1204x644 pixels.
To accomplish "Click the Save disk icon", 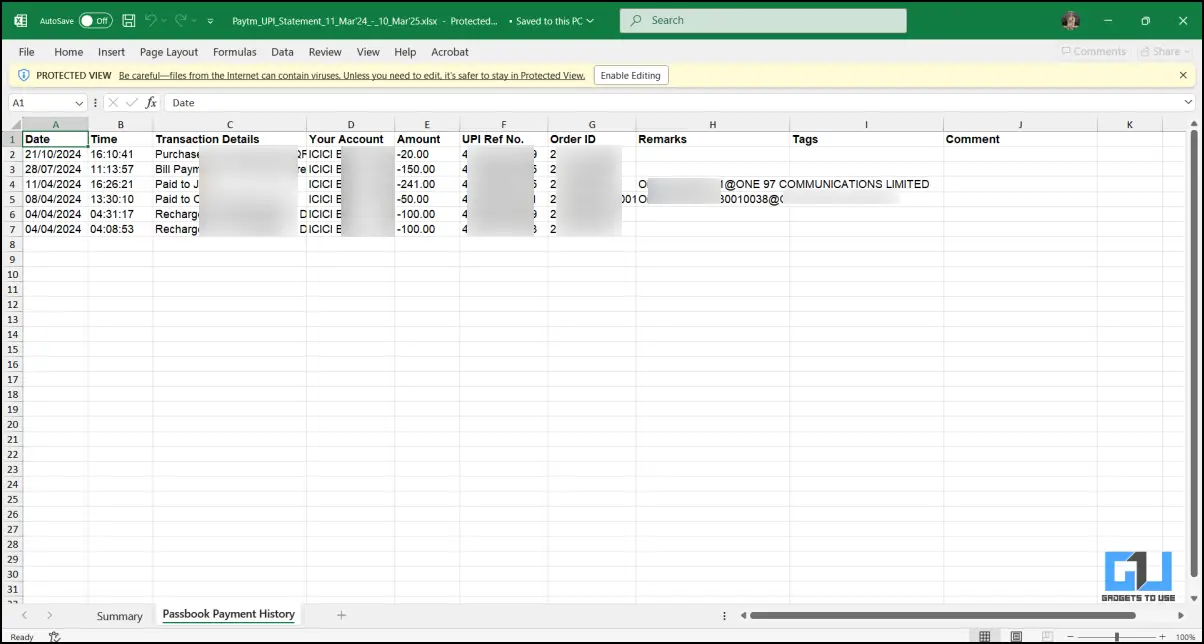I will tap(129, 20).
